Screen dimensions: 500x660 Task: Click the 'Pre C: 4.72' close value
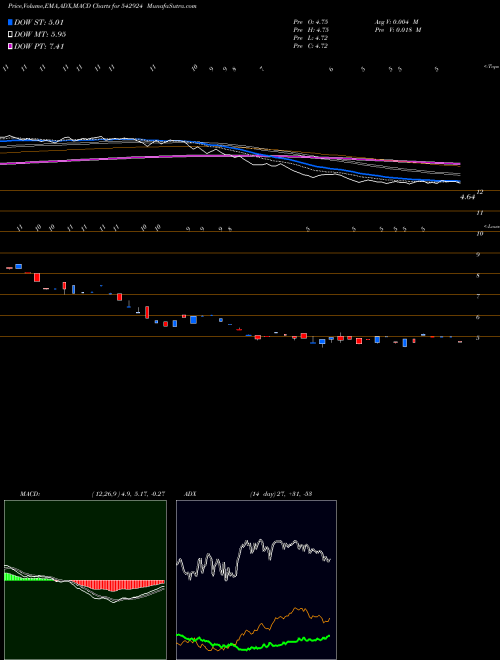[311, 46]
